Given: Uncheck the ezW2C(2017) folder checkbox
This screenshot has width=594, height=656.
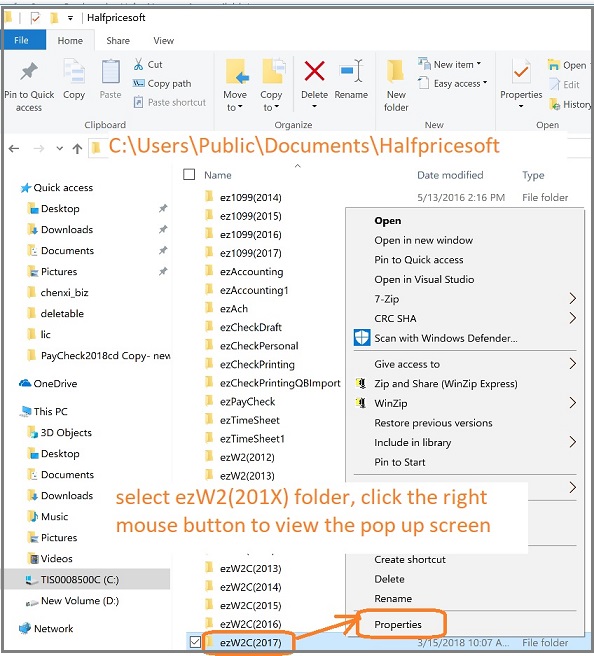Looking at the screenshot, I should pyautogui.click(x=195, y=641).
